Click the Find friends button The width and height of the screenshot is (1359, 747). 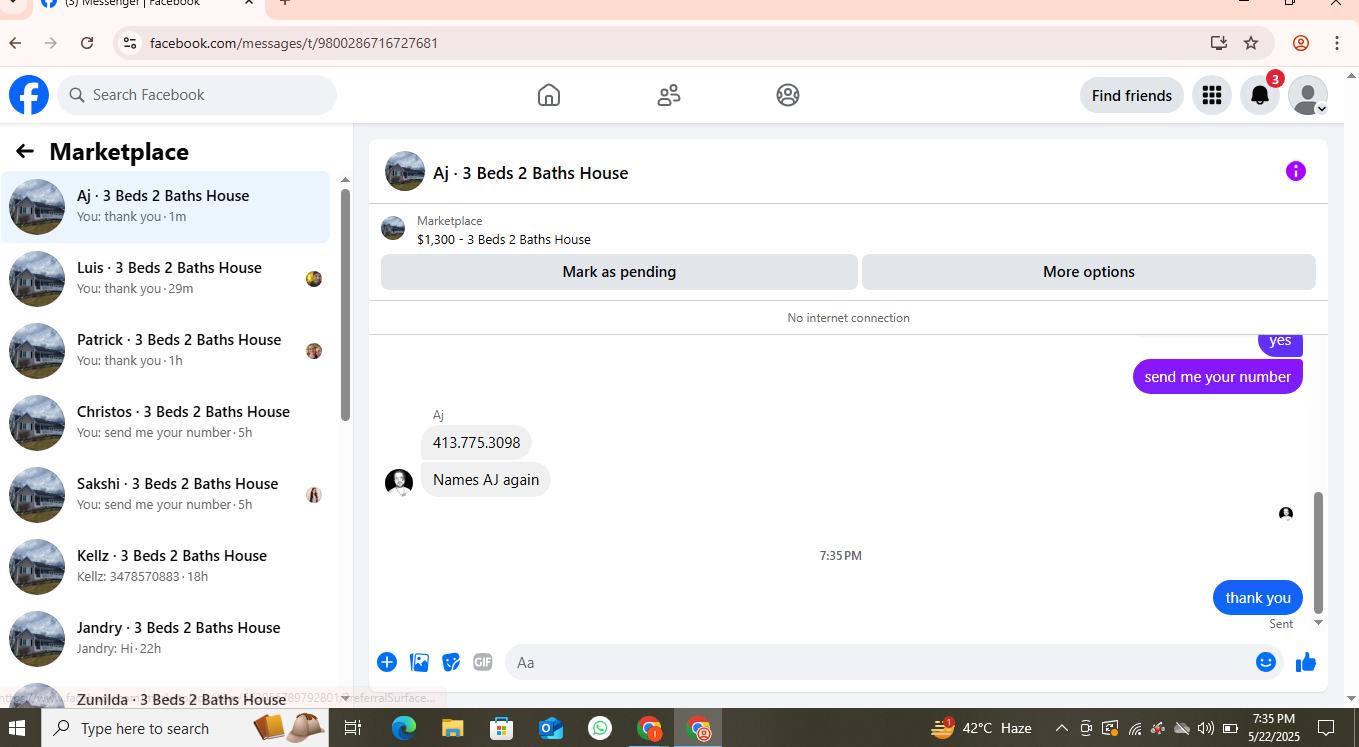tap(1132, 95)
